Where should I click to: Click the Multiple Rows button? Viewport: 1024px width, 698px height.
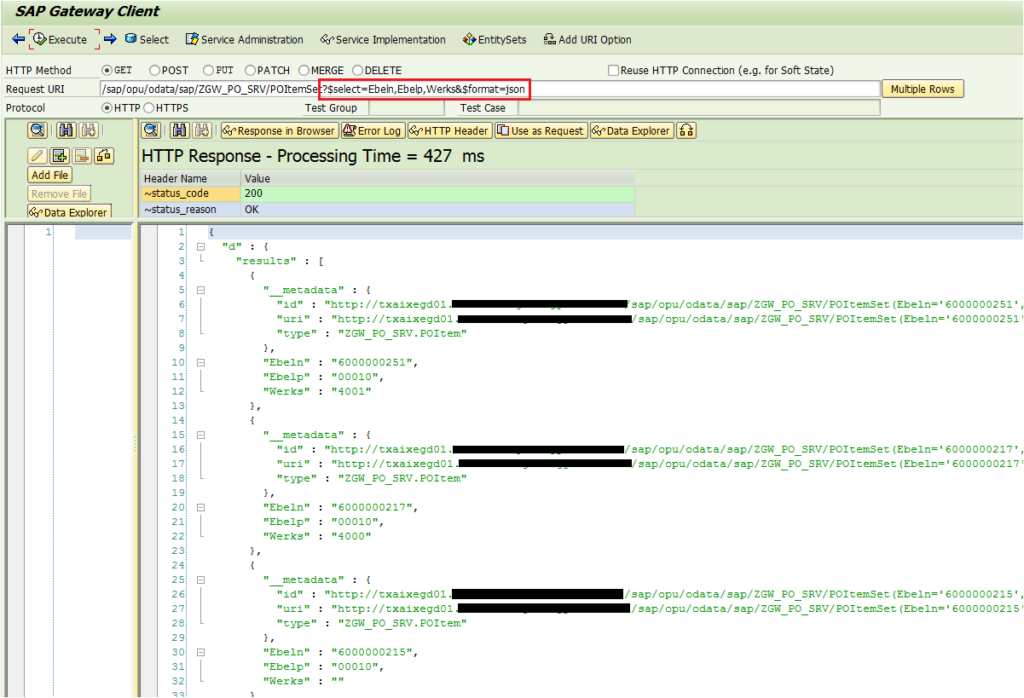(x=922, y=88)
